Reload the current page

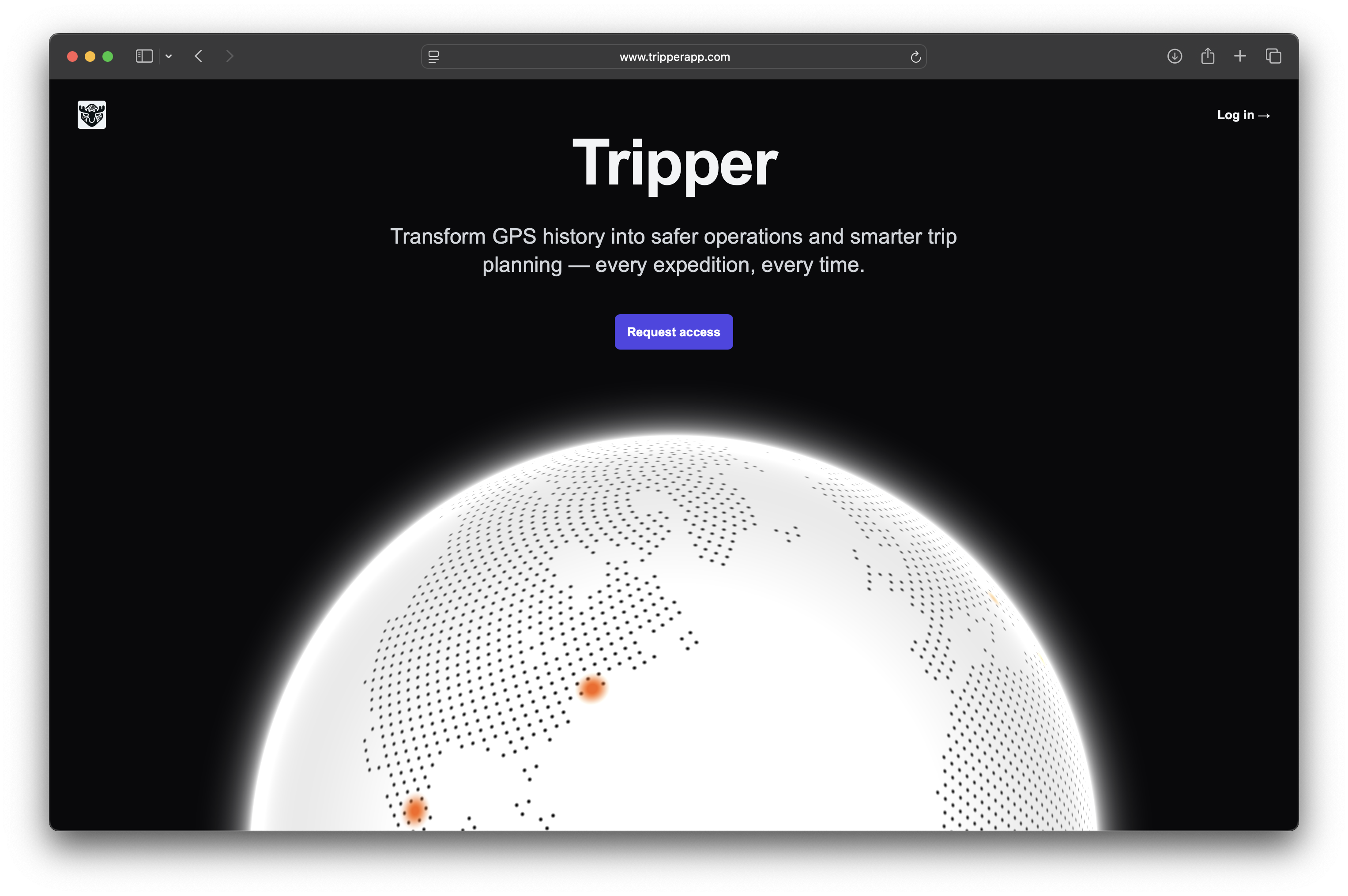click(915, 56)
